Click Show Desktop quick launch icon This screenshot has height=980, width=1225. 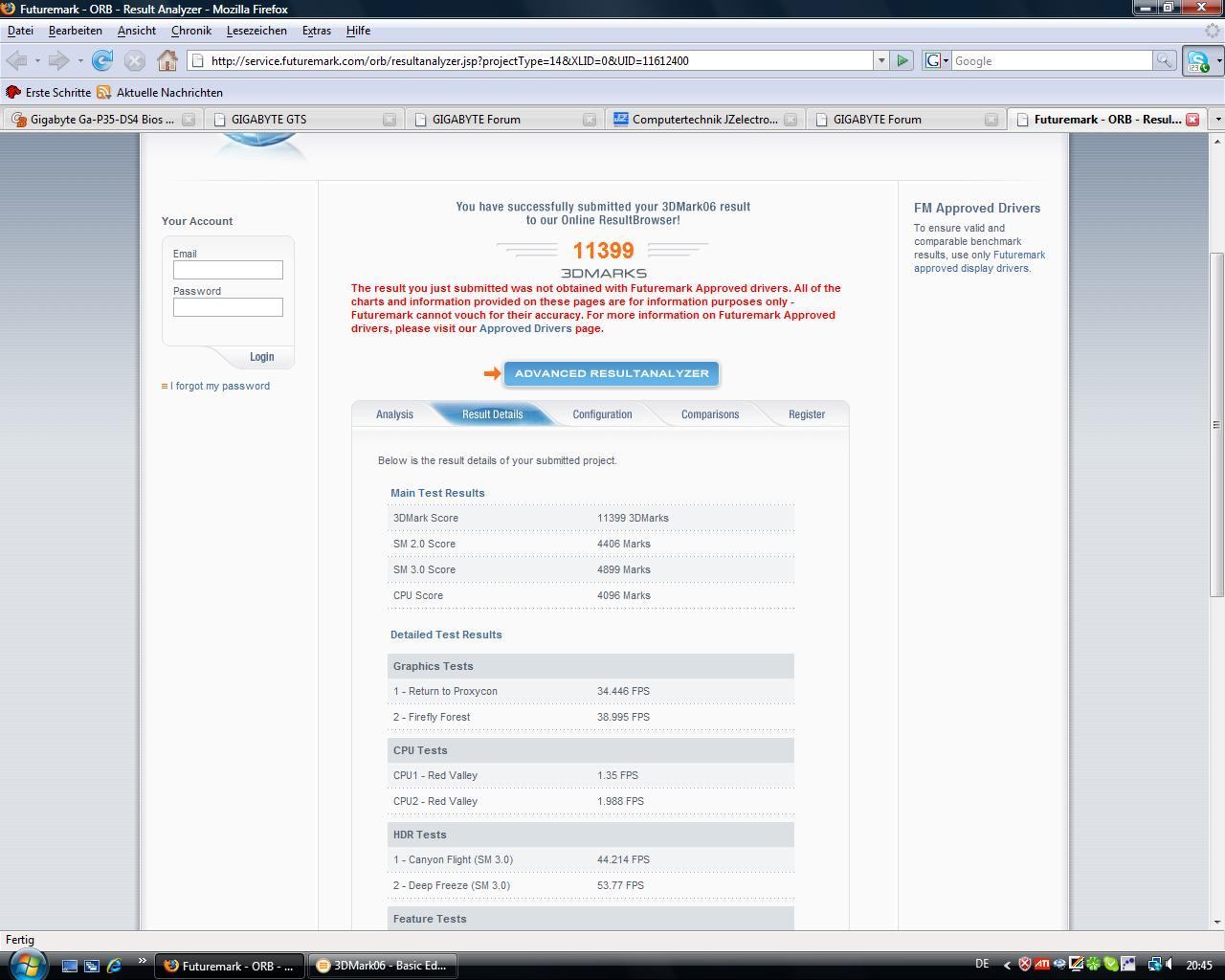[x=70, y=966]
